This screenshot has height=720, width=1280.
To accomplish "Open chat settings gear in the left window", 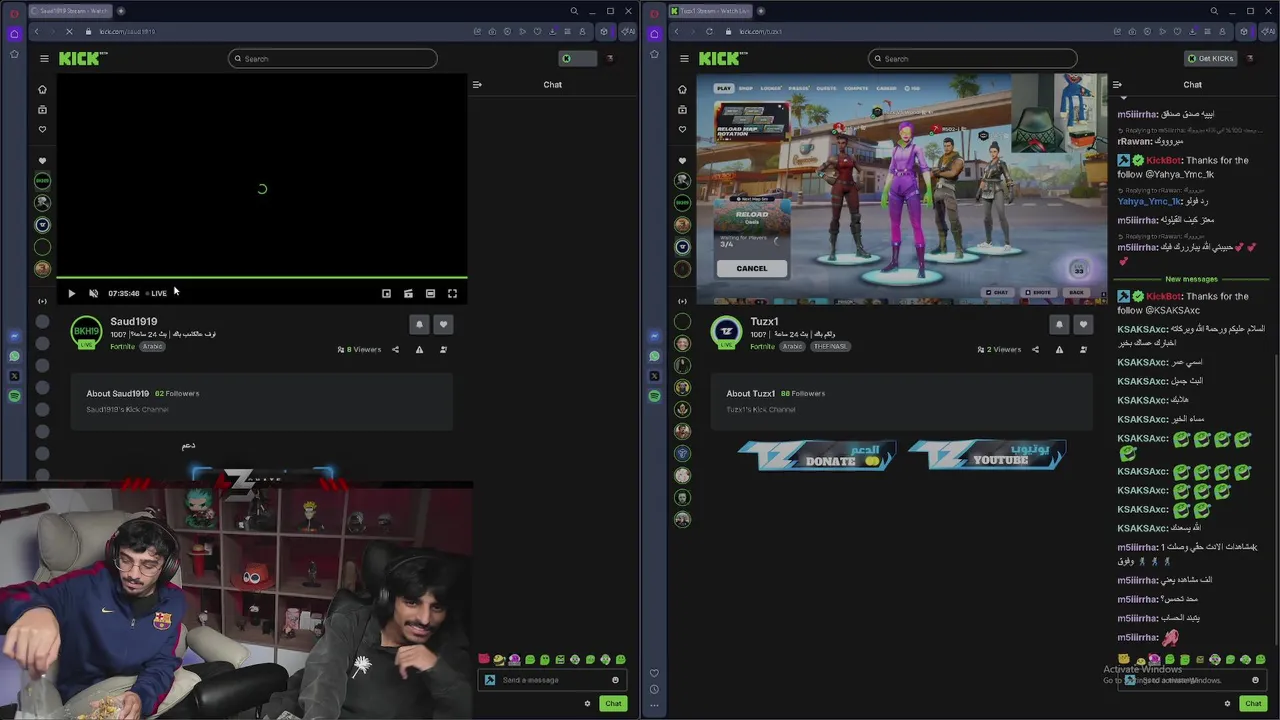I will 587,703.
